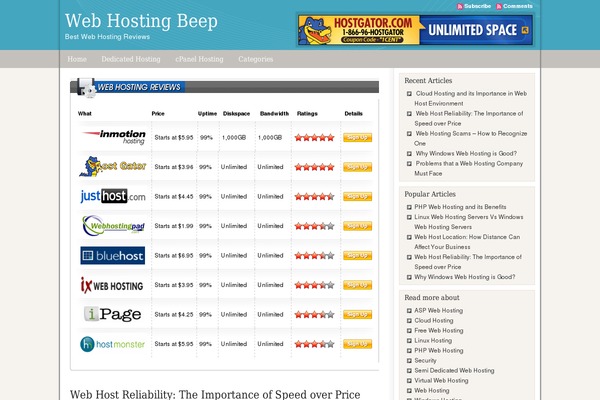
Task: Open popular article 'Web Host Reliability' link
Action: (x=468, y=261)
